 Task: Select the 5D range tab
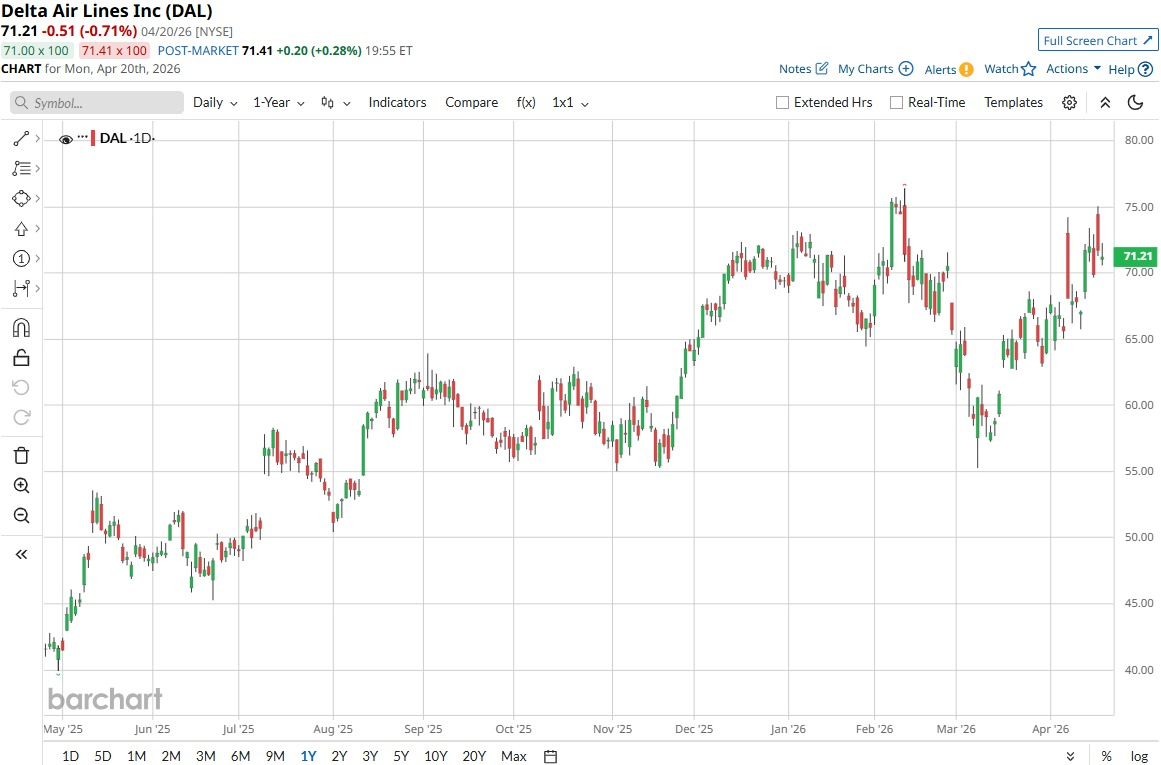[x=103, y=756]
